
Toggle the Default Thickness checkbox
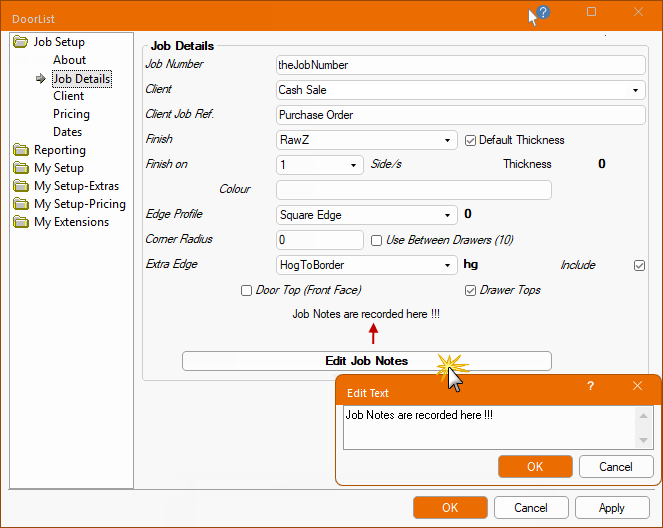tap(471, 140)
